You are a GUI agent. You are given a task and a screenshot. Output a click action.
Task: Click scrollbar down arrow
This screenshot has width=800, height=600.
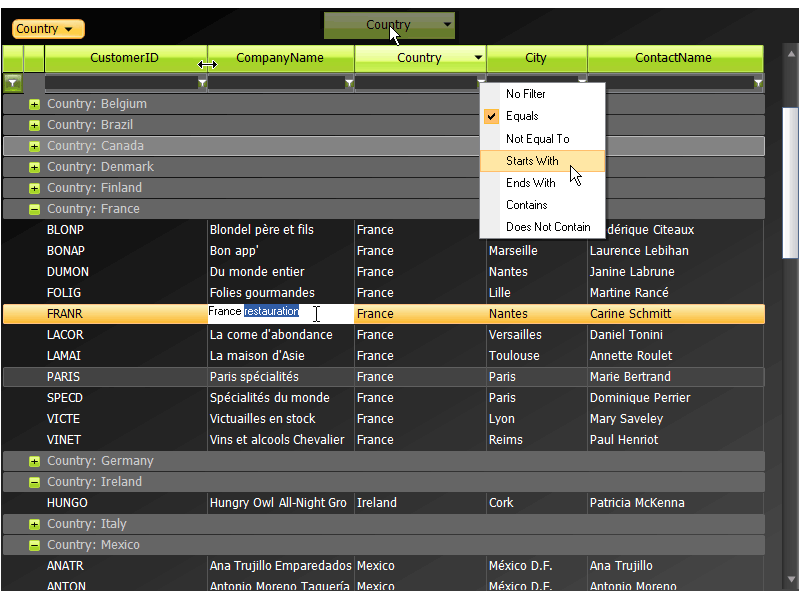pos(791,579)
